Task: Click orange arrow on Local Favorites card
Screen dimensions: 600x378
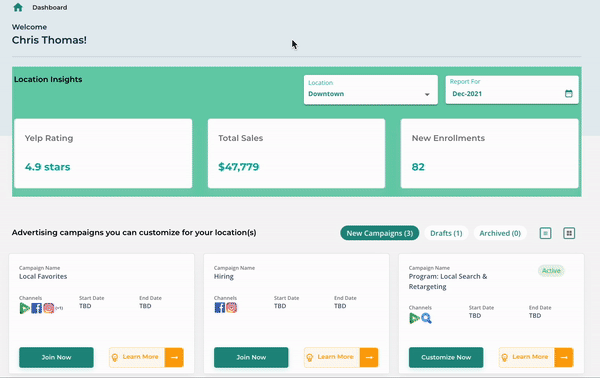Action: click(x=174, y=357)
